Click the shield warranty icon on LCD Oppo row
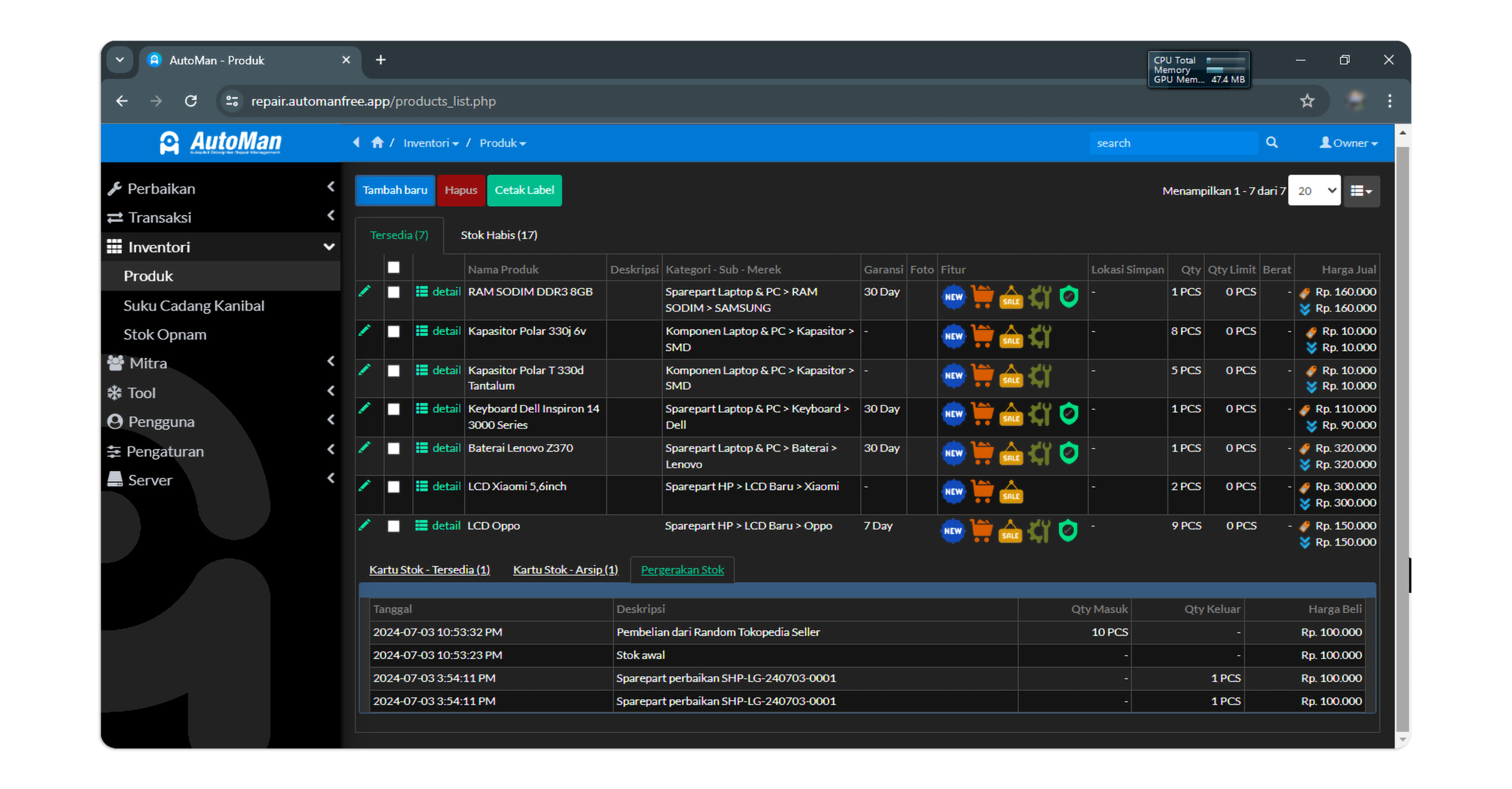Screen dimensions: 1512x789 (1068, 531)
